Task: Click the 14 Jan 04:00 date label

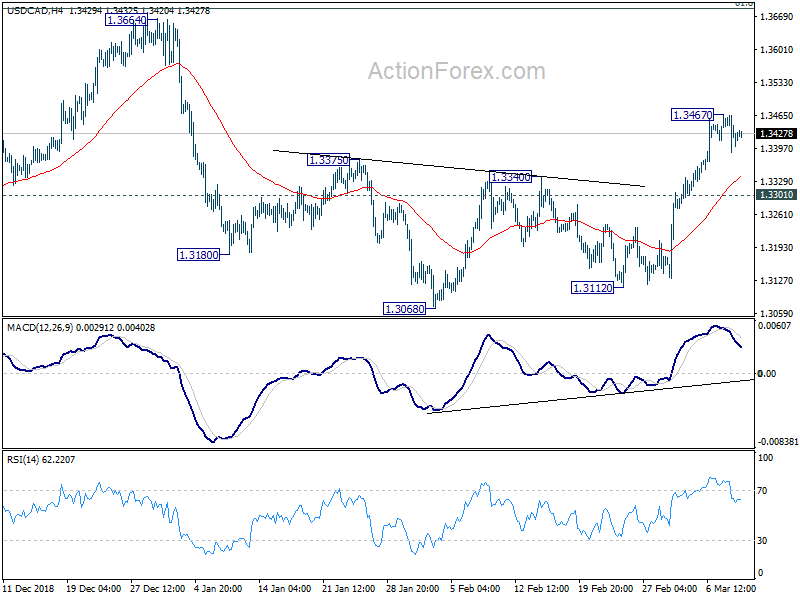Action: pos(285,588)
